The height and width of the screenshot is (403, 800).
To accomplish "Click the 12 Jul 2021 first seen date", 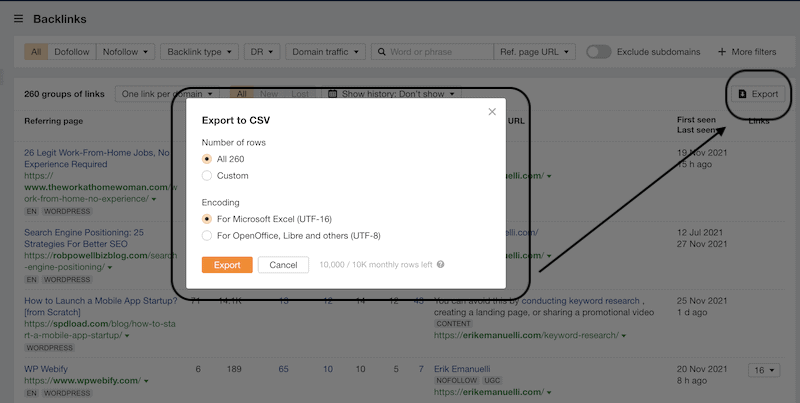I will 702,232.
